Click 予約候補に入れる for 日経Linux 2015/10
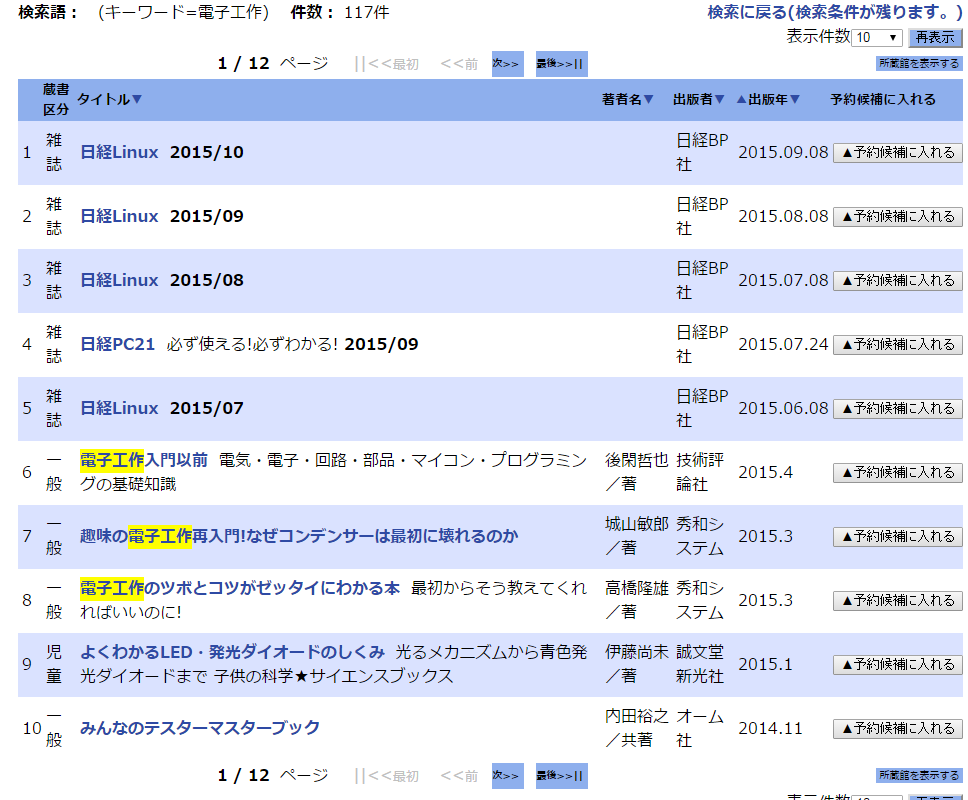The image size is (968, 800). pyautogui.click(x=897, y=152)
